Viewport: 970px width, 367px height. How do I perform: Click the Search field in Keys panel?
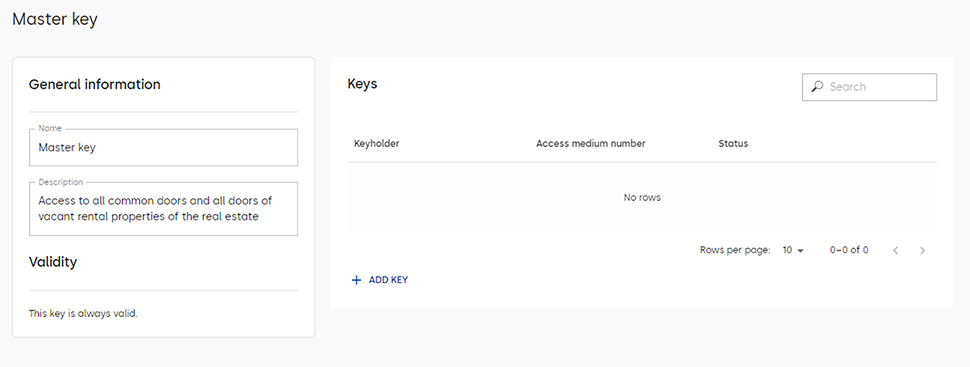tap(869, 87)
